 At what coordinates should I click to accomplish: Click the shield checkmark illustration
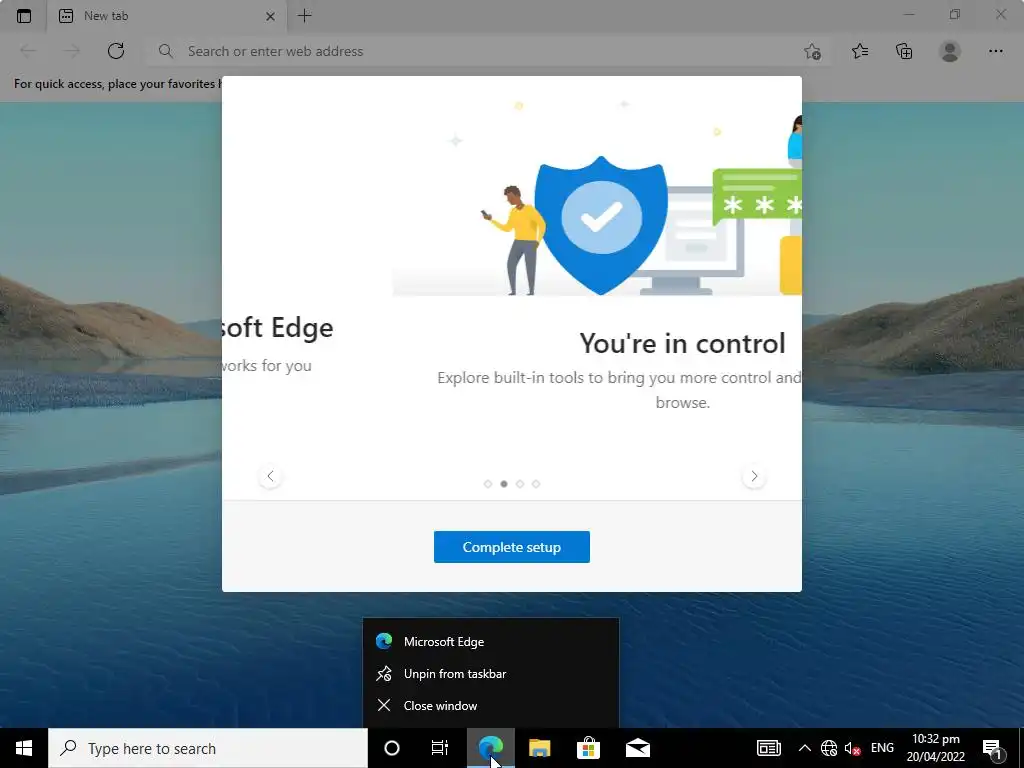point(601,225)
